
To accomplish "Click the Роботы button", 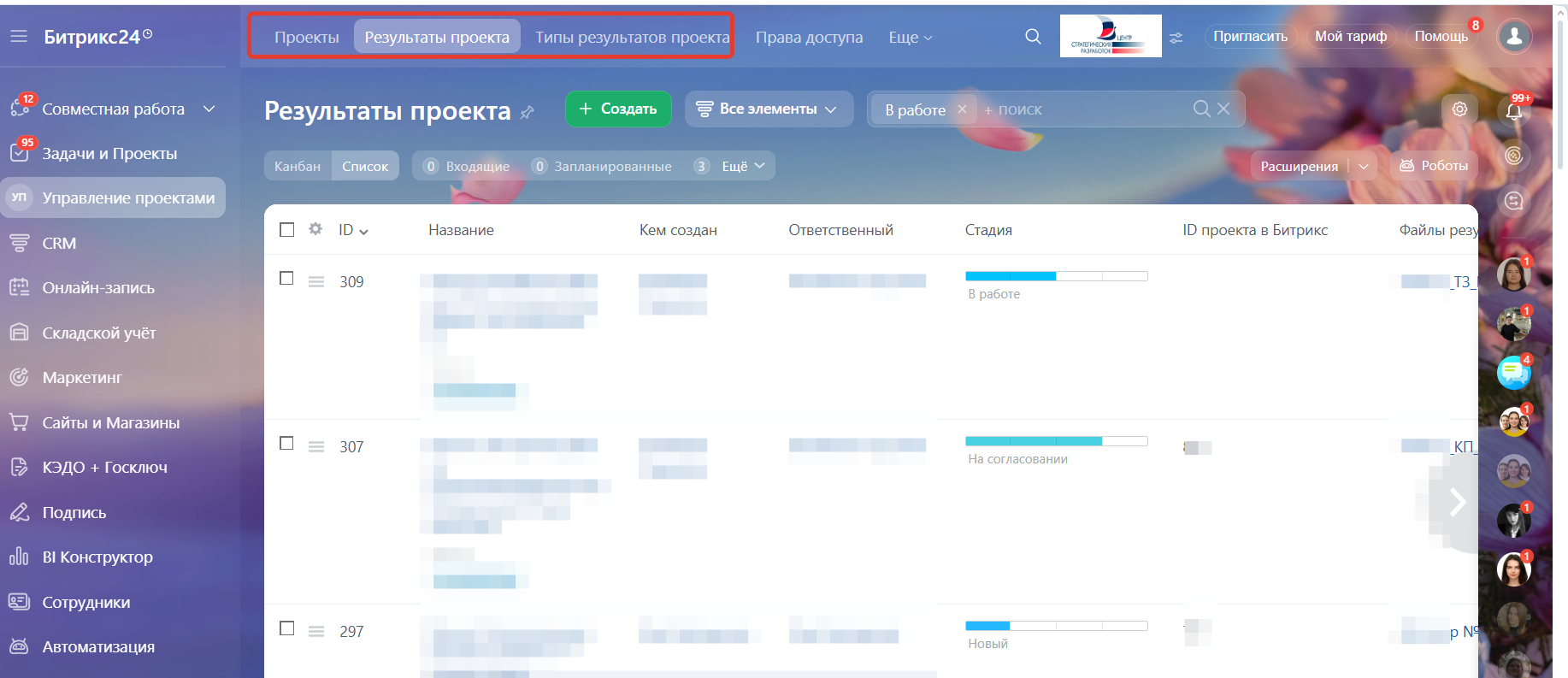I will 1434,166.
